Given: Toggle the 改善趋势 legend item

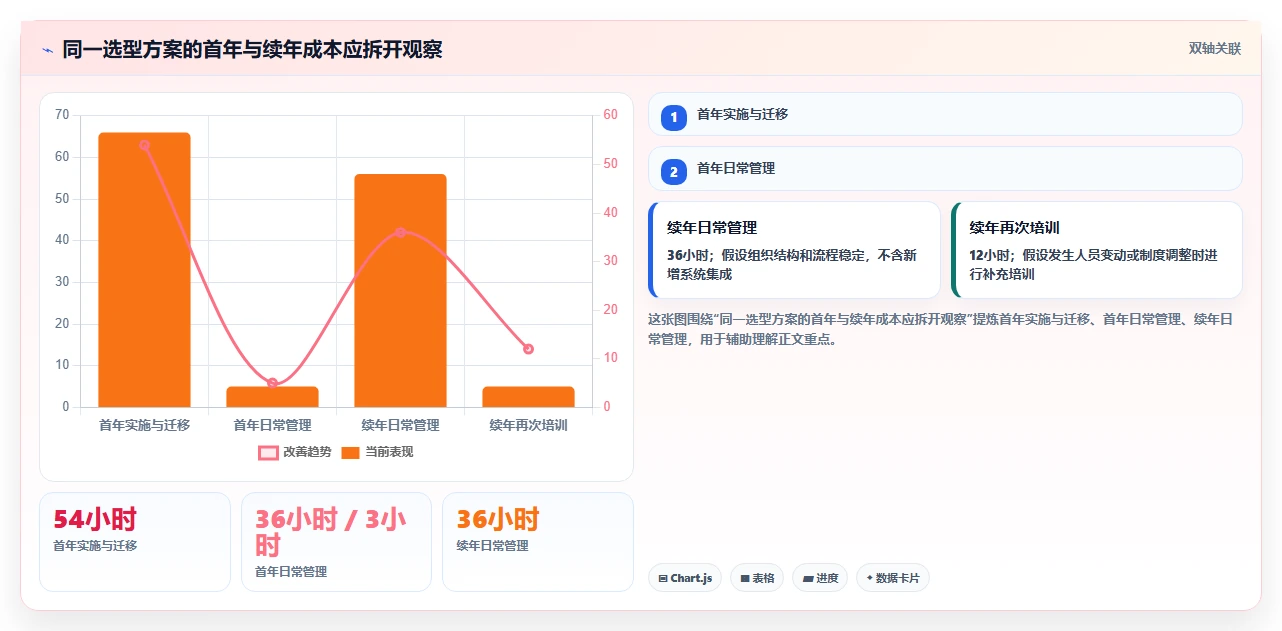Looking at the screenshot, I should 294,452.
